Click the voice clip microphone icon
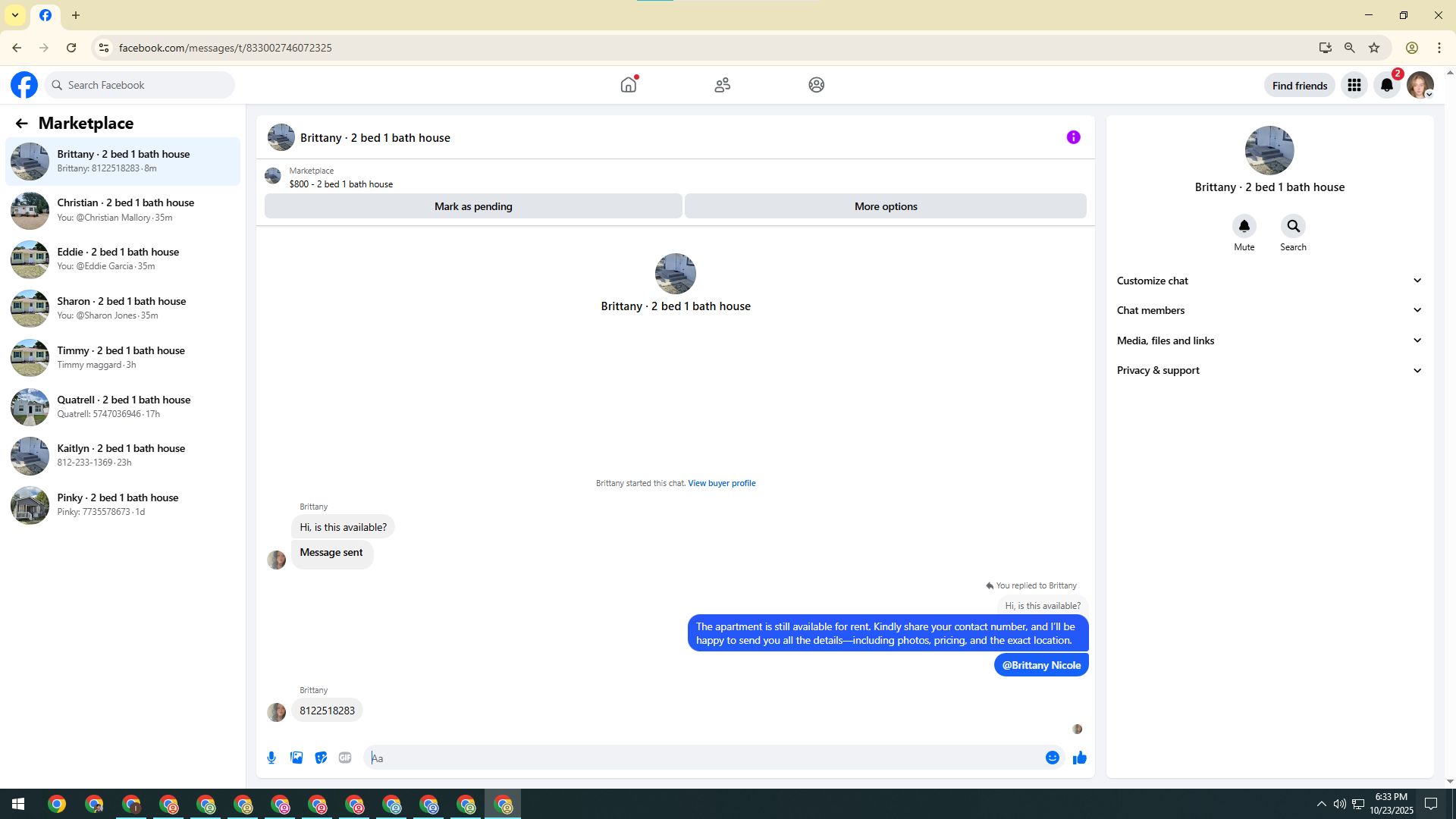 pos(271,758)
